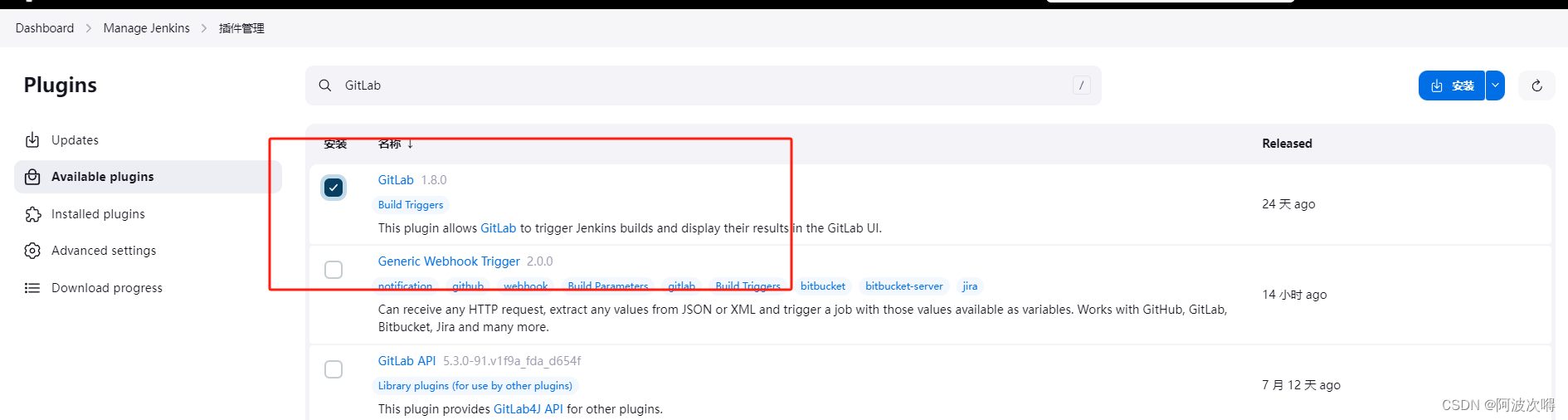
Task: Check the Generic Webhook Trigger checkbox
Action: [334, 270]
